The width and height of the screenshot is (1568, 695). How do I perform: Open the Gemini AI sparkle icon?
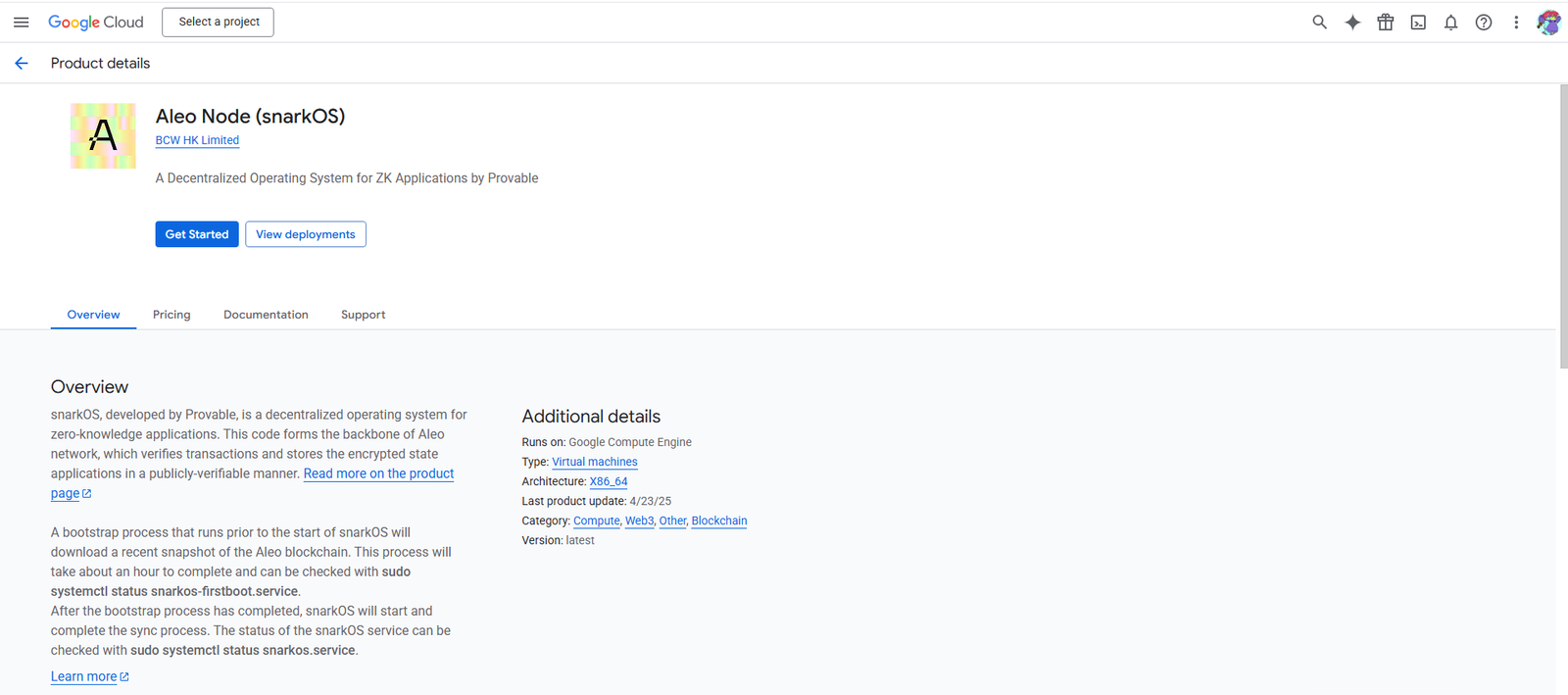(1352, 22)
